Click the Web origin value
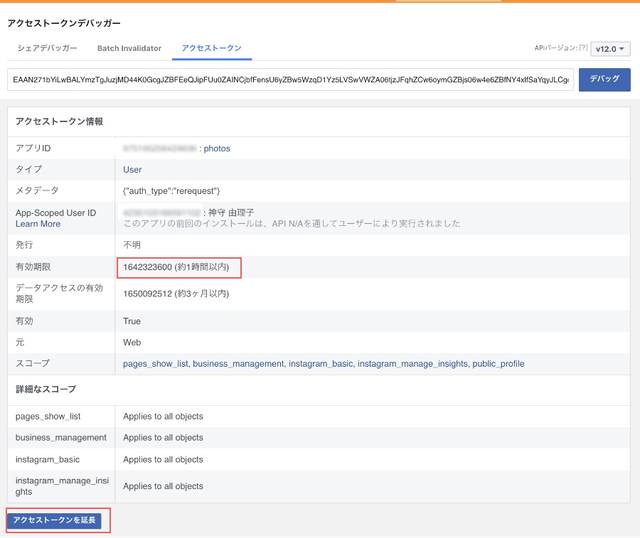This screenshot has height=538, width=640. pyautogui.click(x=132, y=342)
